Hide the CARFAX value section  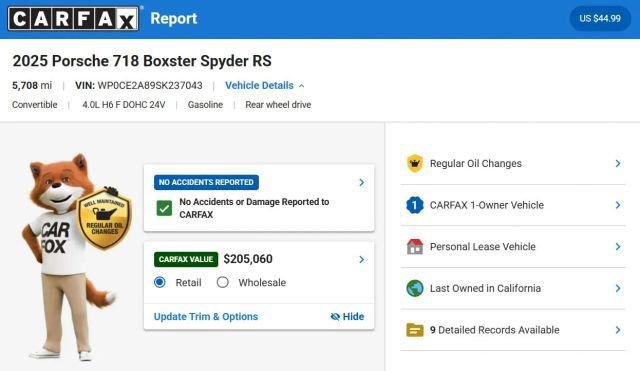click(347, 316)
